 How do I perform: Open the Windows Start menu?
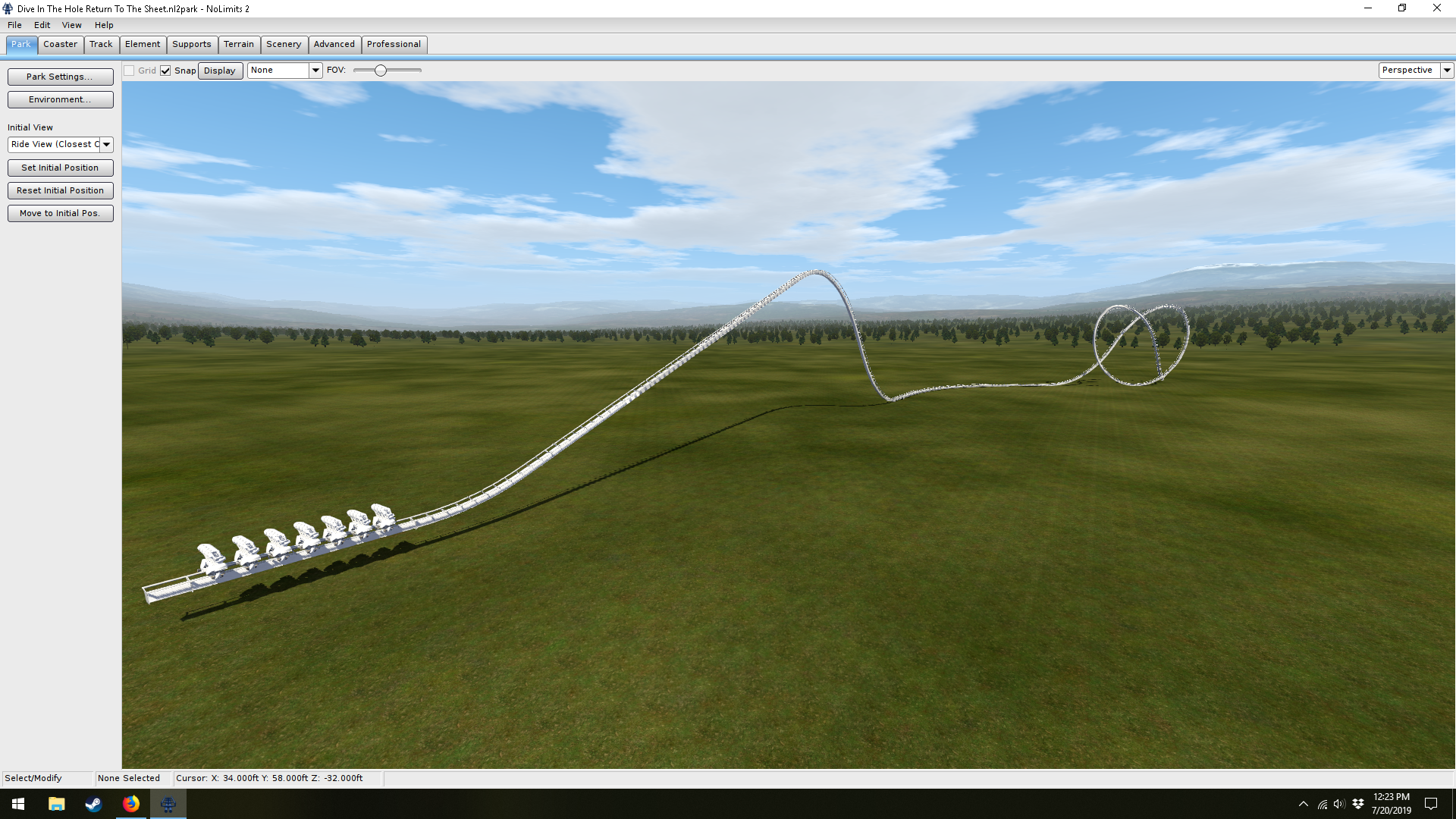point(18,804)
